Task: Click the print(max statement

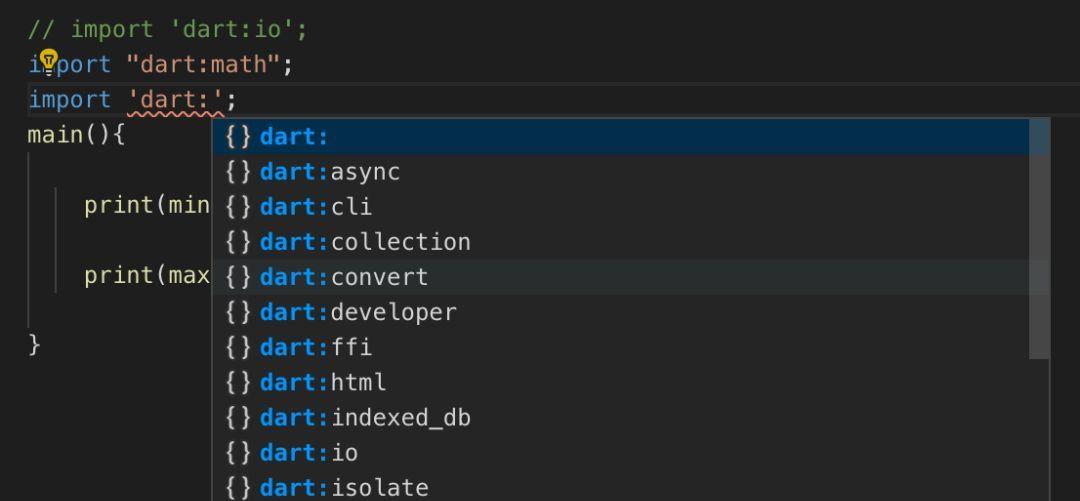Action: pos(147,276)
